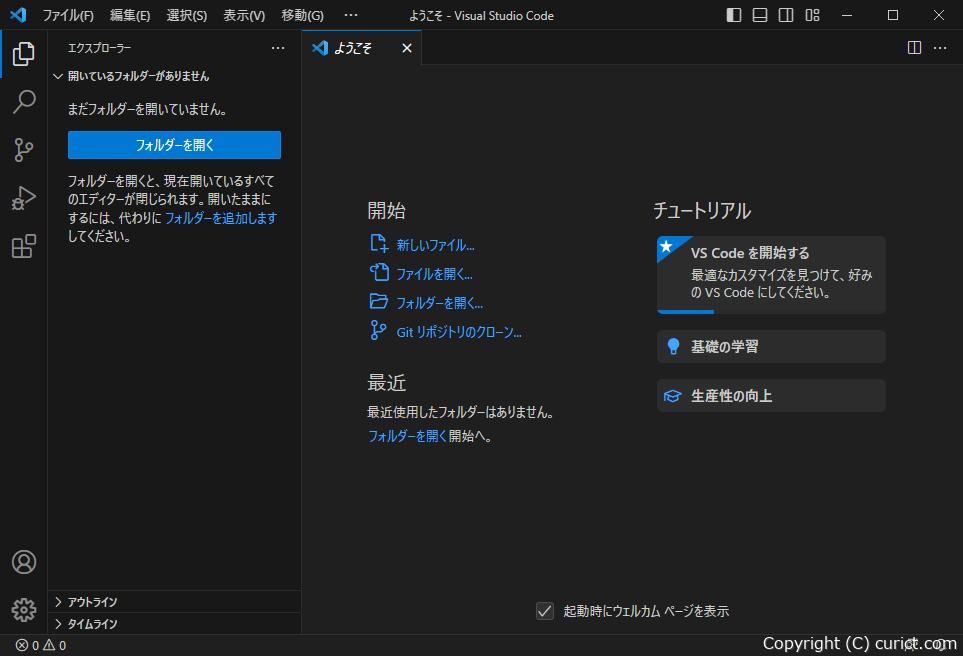Open the Extensions view
963x656 pixels.
click(23, 246)
